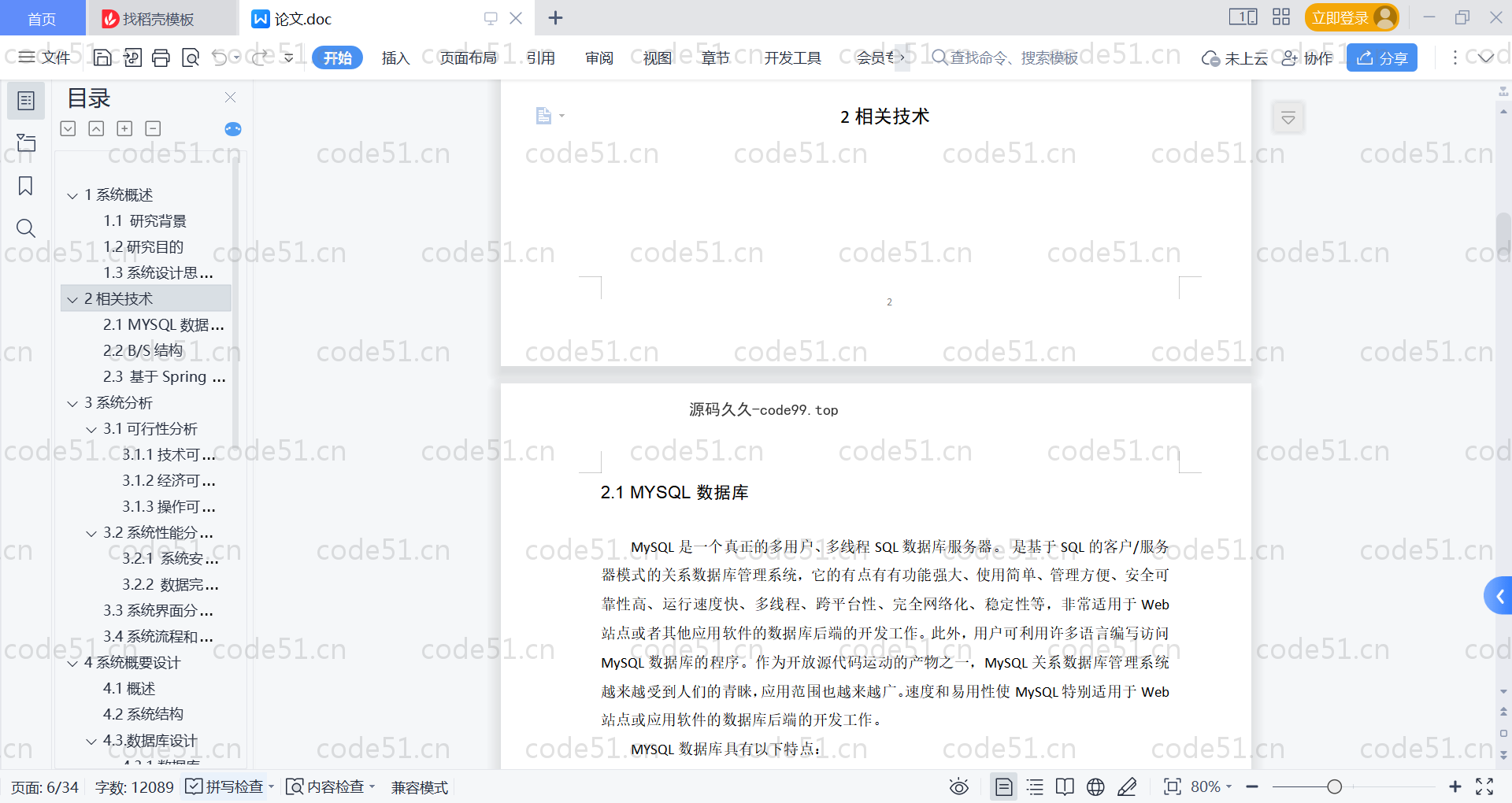
Task: Collapse 4 系统概要设计 node
Action: (72, 663)
